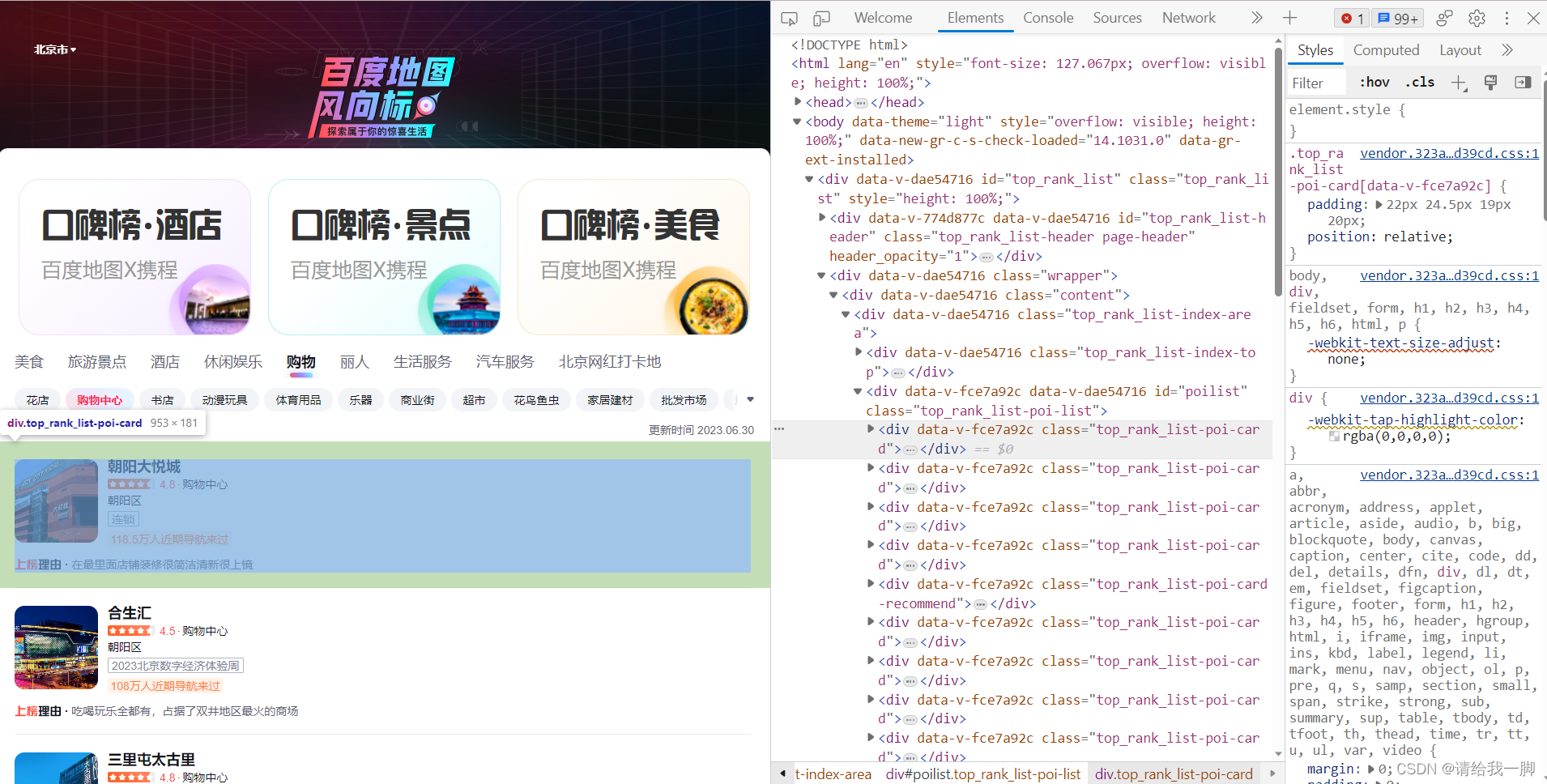Select the 酒店 category tab
This screenshot has width=1547, height=784.
165,362
